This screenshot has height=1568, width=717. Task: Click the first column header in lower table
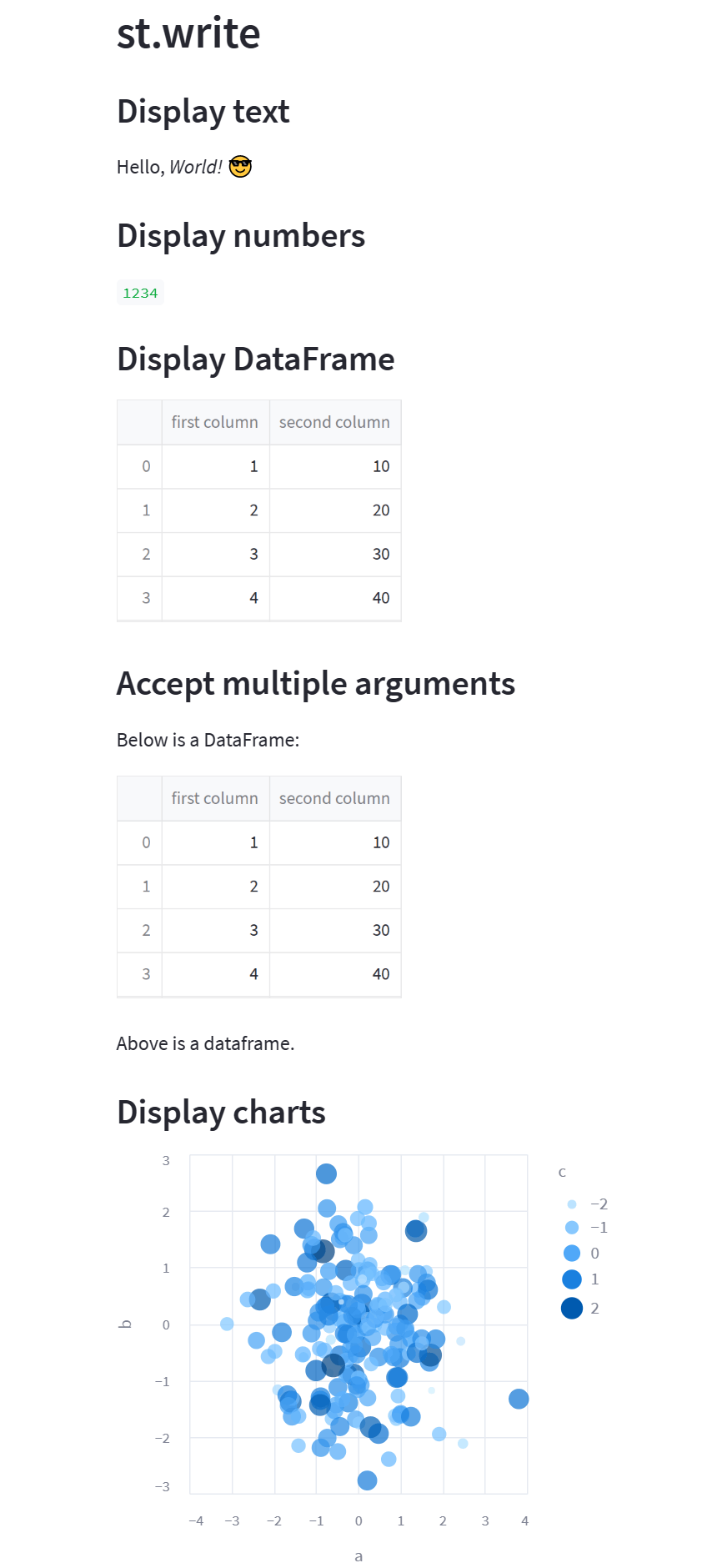[x=215, y=798]
